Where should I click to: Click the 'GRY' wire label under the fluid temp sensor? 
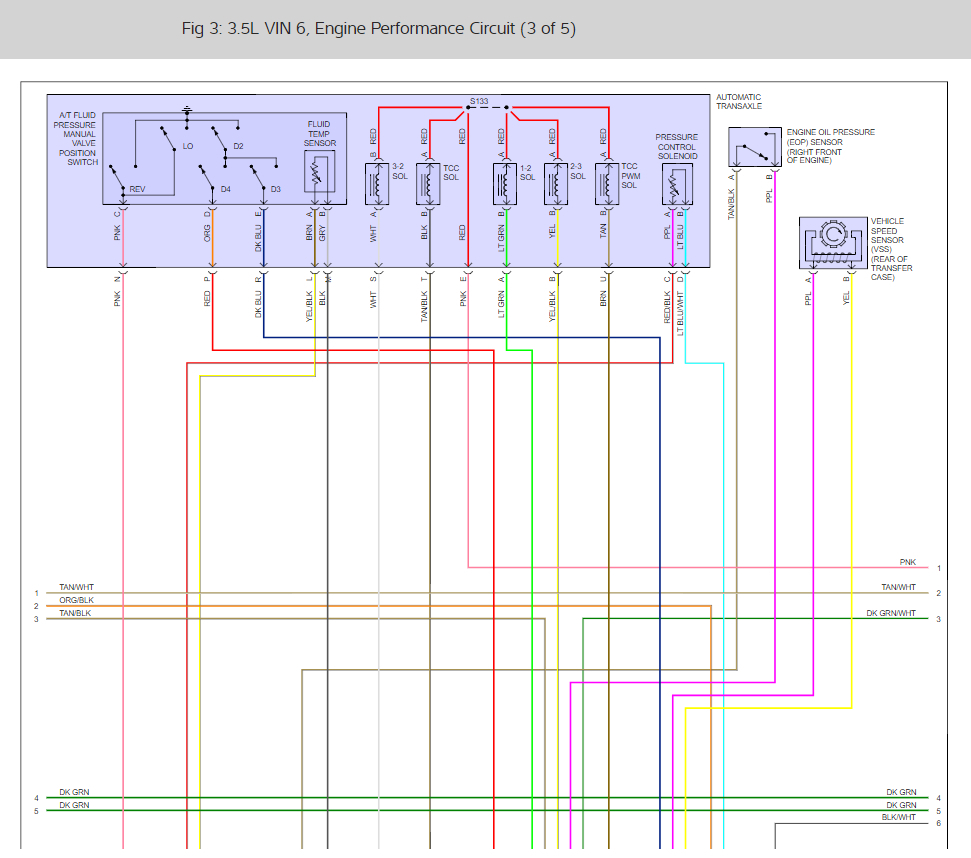click(x=322, y=233)
